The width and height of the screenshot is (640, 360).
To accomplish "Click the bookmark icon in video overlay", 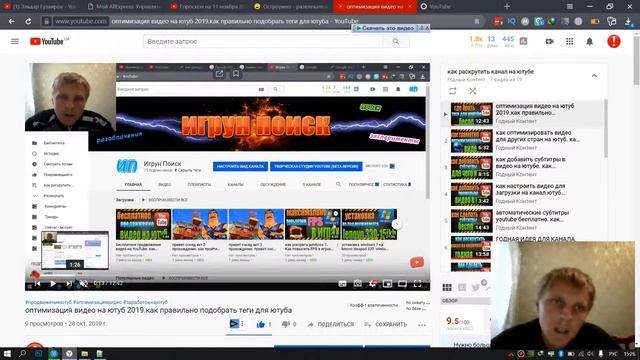I will coord(236,74).
